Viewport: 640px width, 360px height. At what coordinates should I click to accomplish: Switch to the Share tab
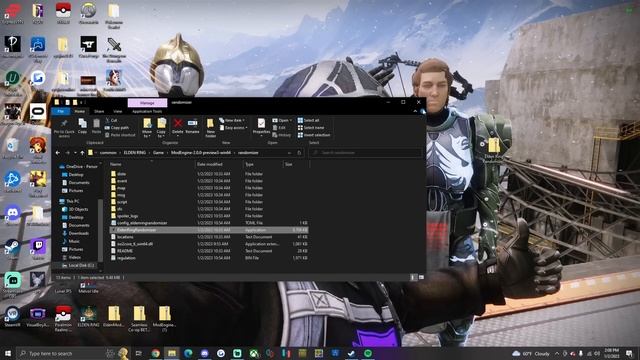[99, 111]
